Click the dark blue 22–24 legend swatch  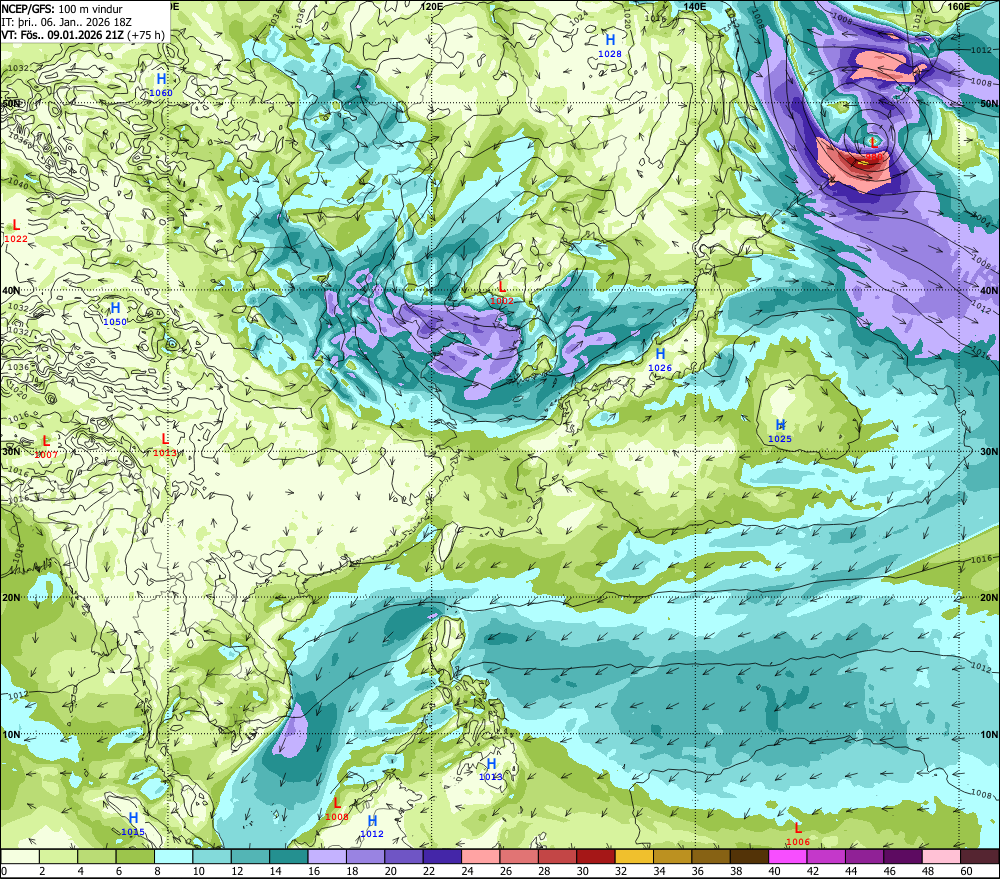click(442, 856)
